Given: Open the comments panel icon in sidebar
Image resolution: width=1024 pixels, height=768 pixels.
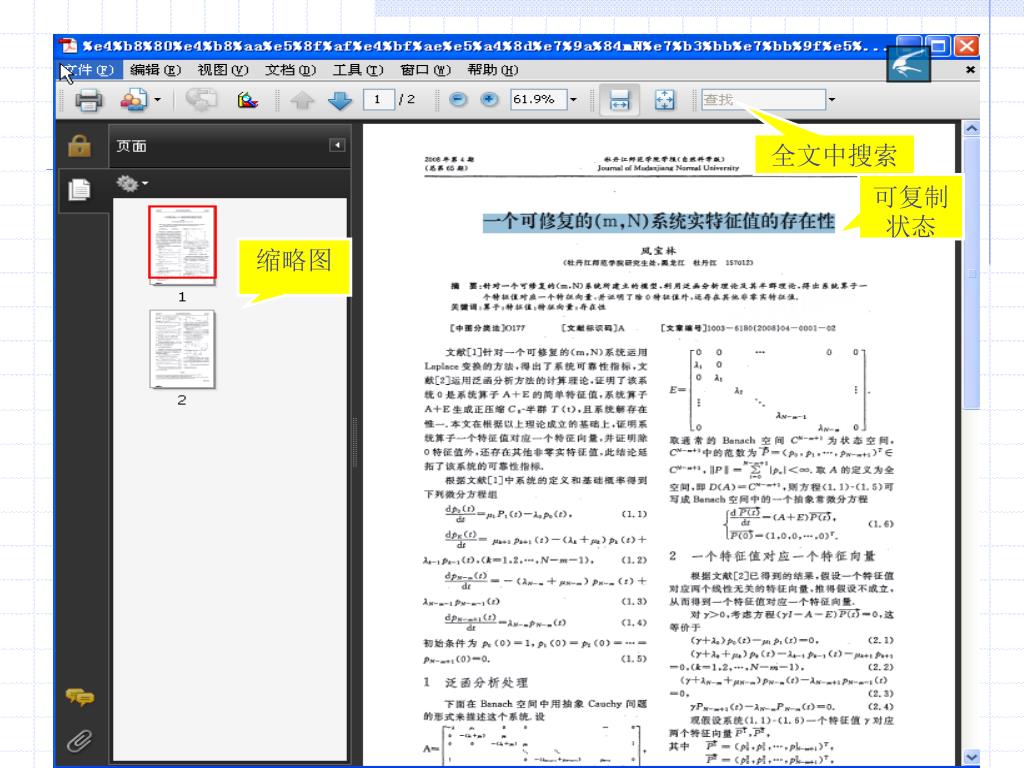Looking at the screenshot, I should pyautogui.click(x=80, y=697).
